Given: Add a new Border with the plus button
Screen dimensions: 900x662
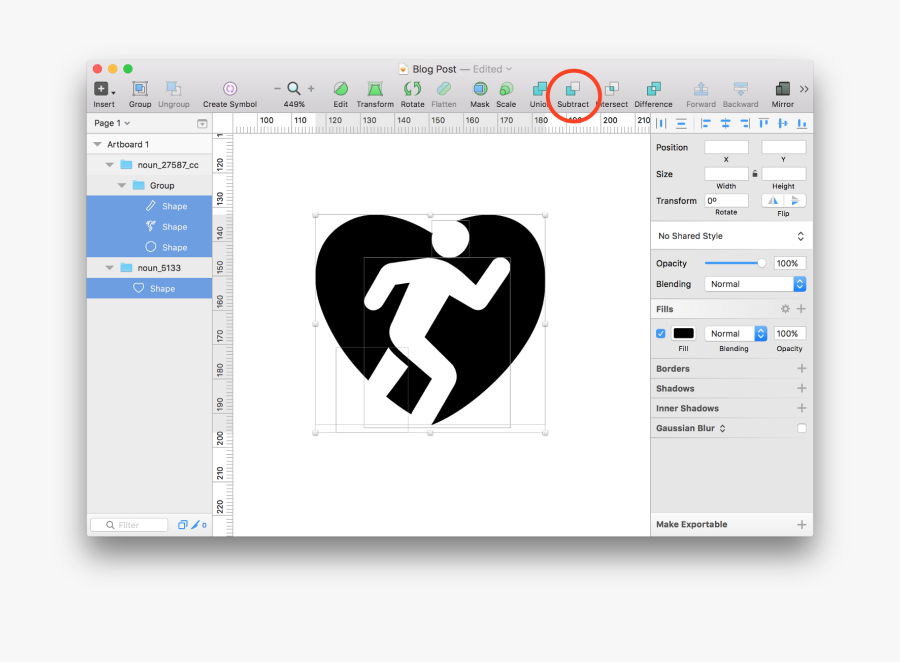Looking at the screenshot, I should (800, 368).
